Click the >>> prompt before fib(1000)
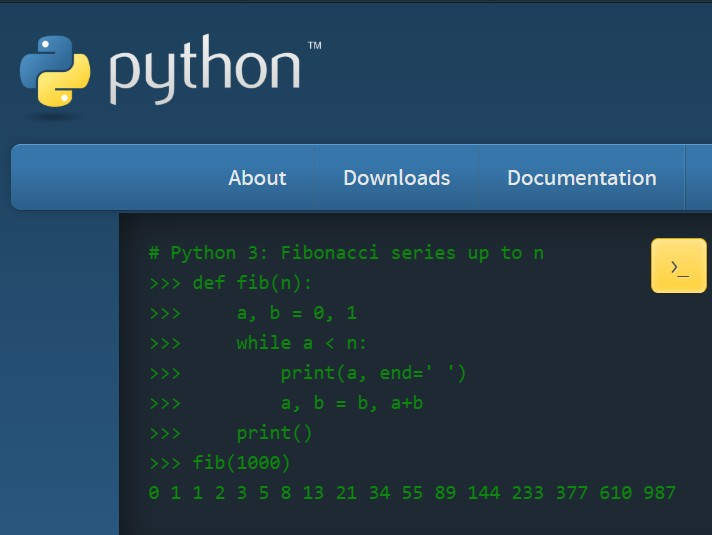 pos(164,463)
